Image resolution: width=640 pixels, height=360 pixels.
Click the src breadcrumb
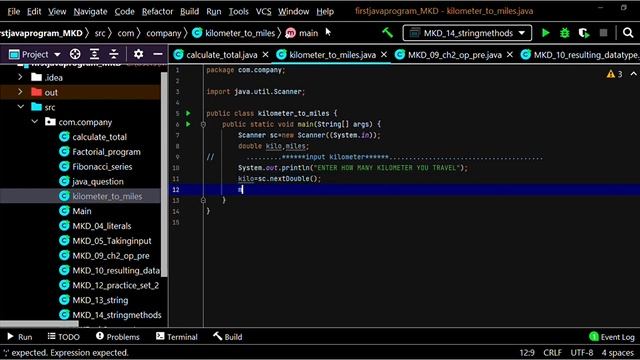tap(100, 33)
